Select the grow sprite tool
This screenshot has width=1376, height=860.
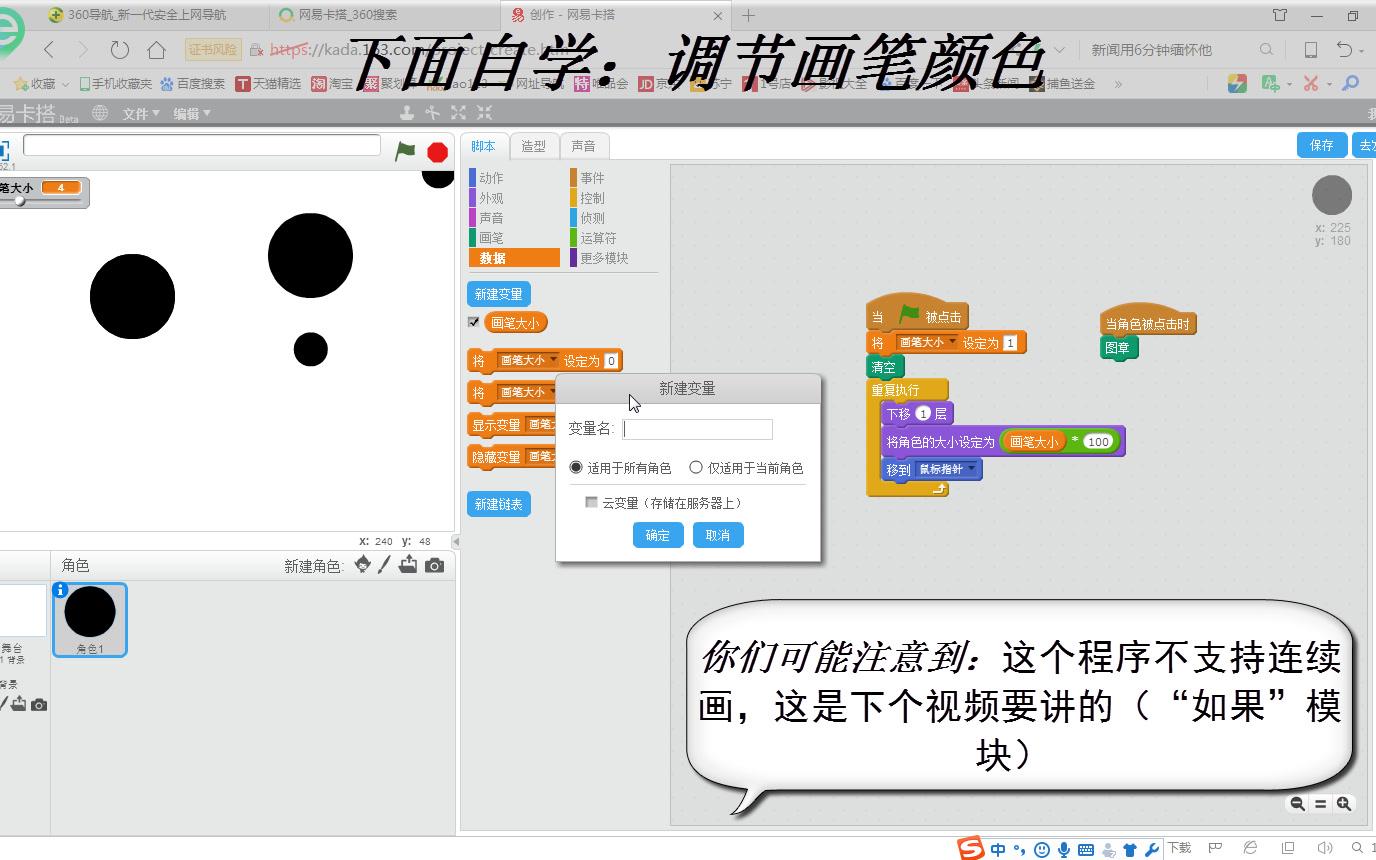pyautogui.click(x=458, y=113)
